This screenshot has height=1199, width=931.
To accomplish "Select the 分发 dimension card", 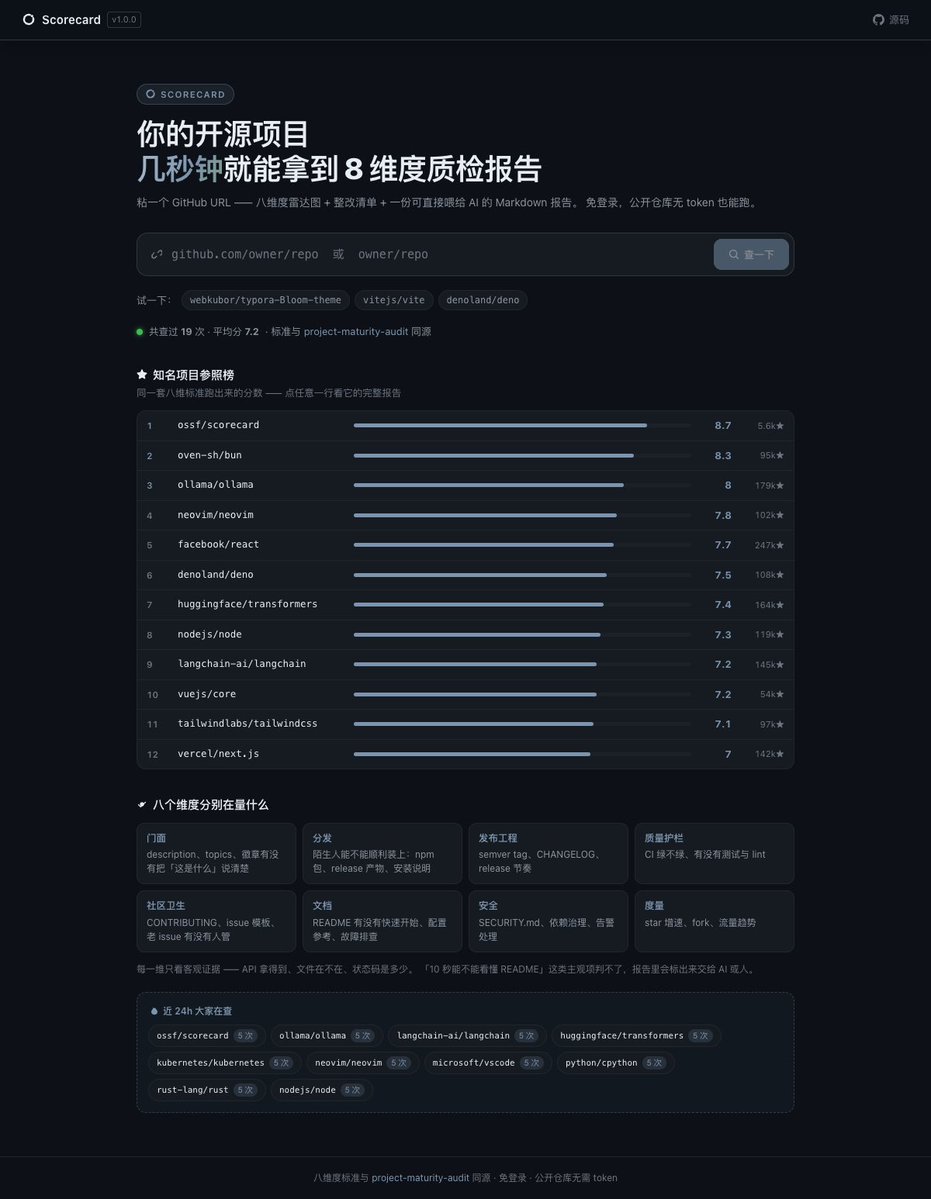I will (382, 853).
